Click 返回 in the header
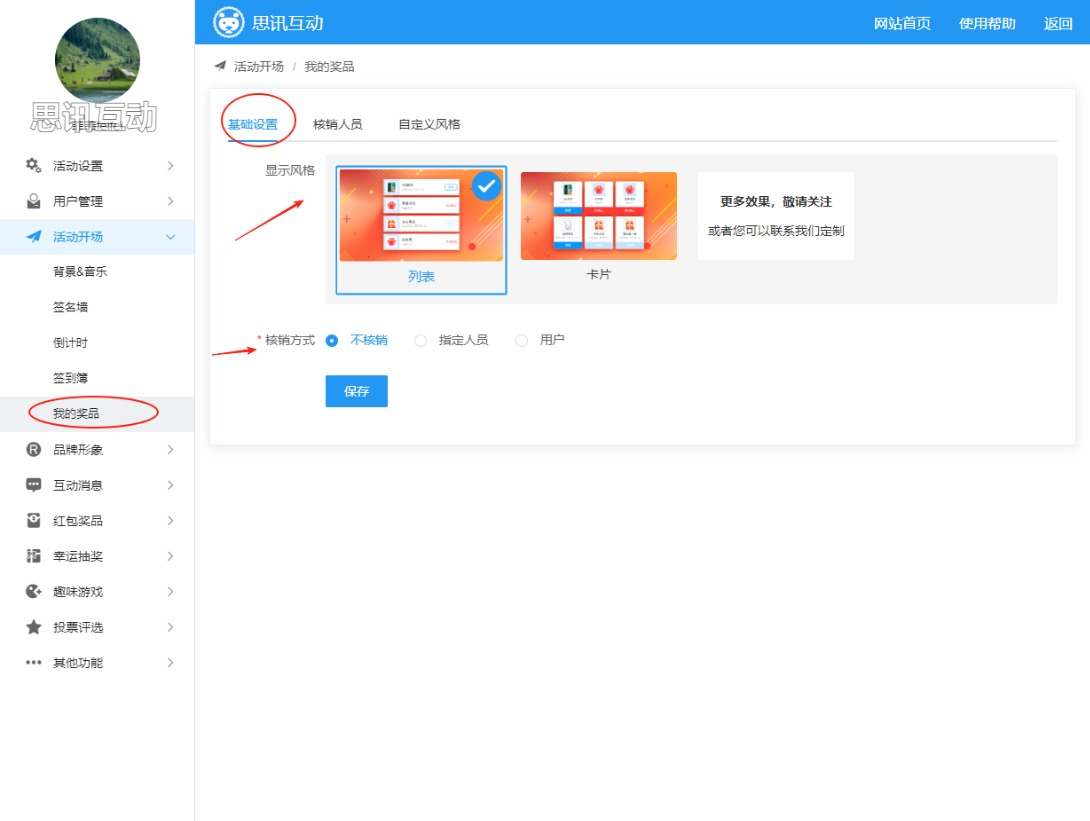Viewport: 1090px width, 821px height. (1058, 24)
